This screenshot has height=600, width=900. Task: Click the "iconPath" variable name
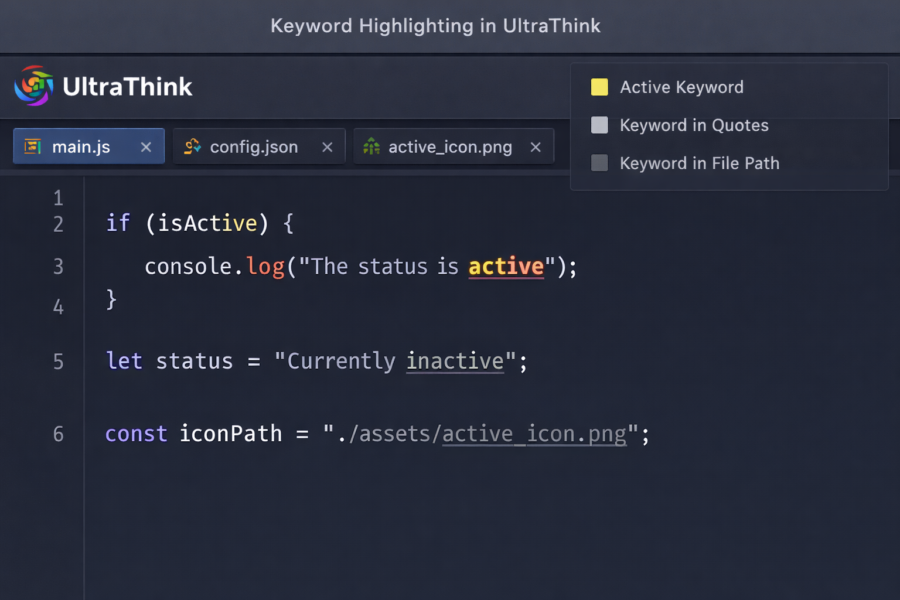pos(231,434)
